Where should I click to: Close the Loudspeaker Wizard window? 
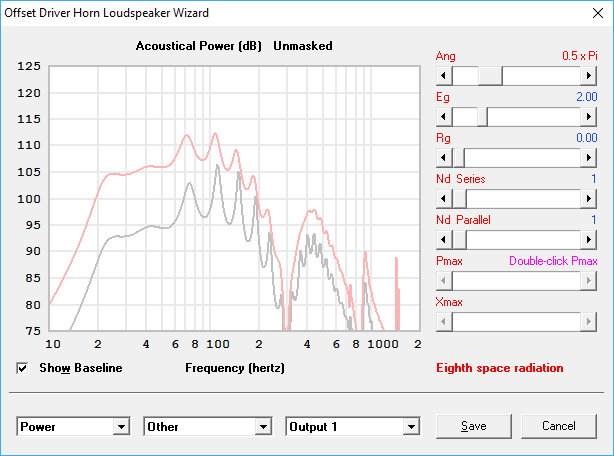coord(598,13)
